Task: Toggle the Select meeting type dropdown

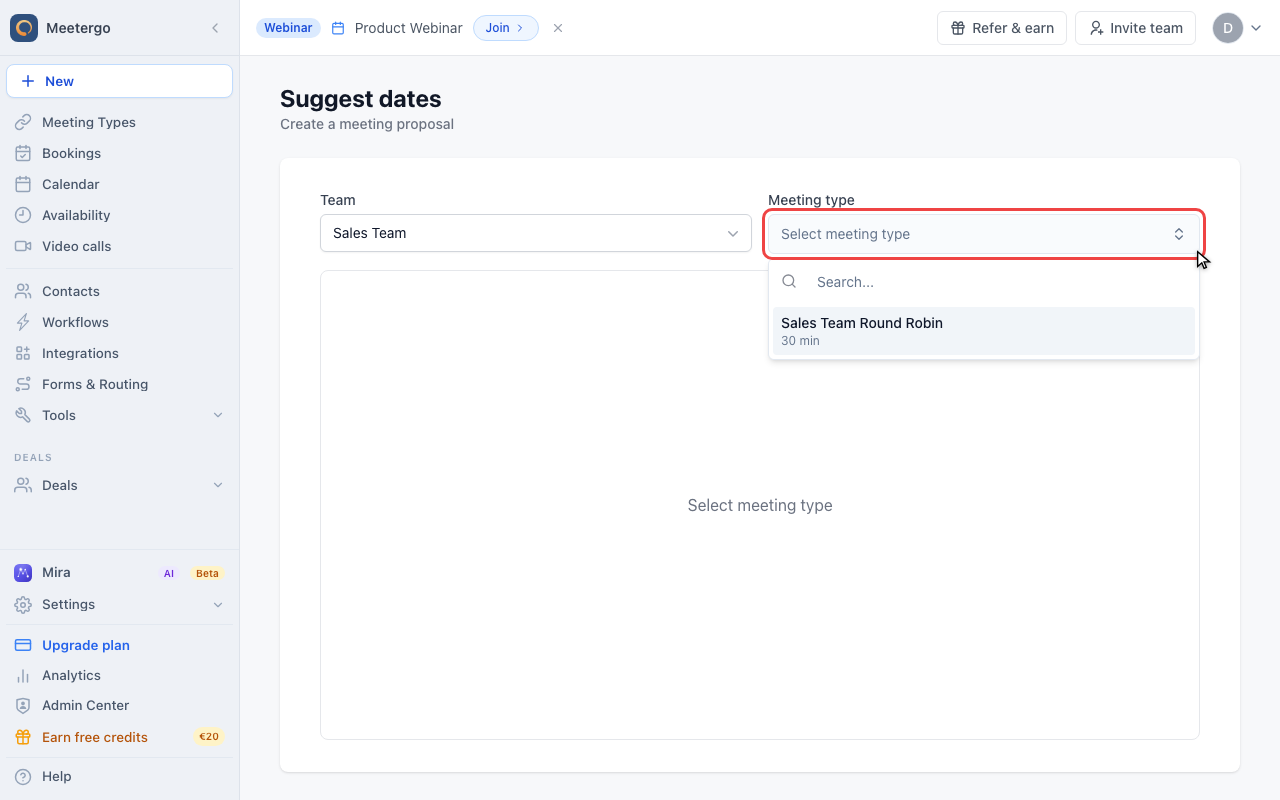Action: click(x=984, y=234)
